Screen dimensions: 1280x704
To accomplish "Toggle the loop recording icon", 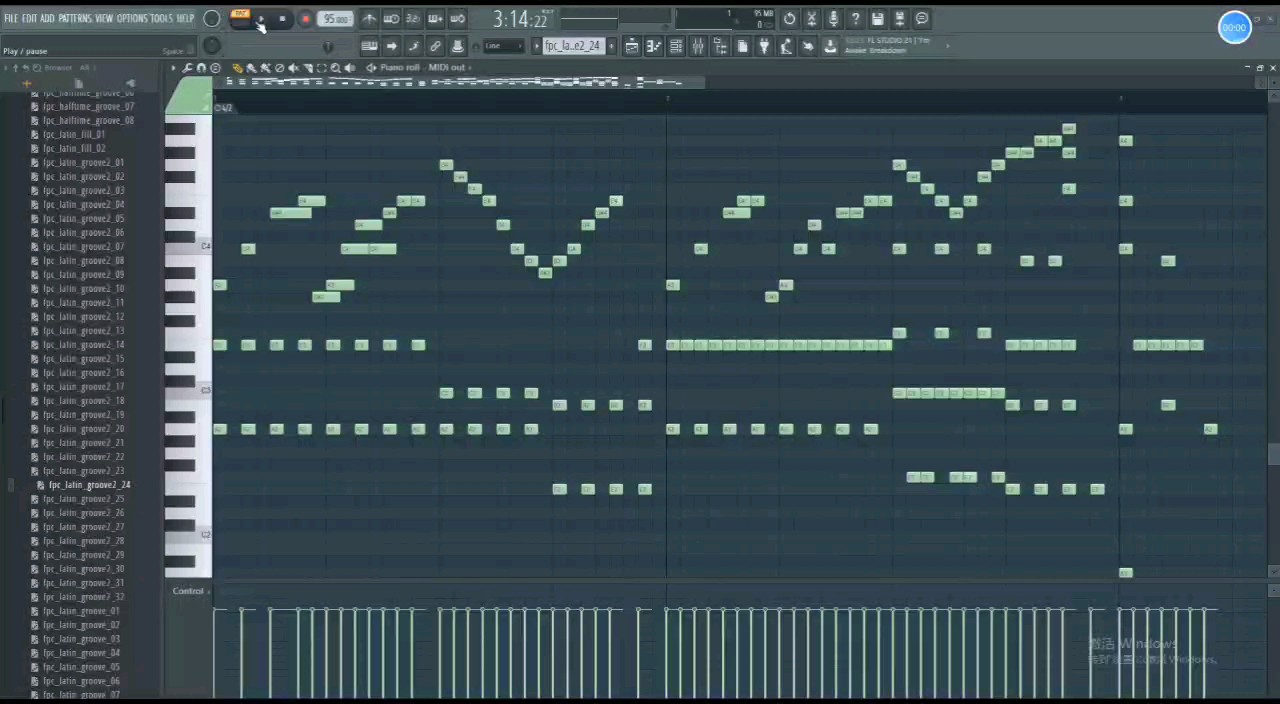I will [457, 19].
